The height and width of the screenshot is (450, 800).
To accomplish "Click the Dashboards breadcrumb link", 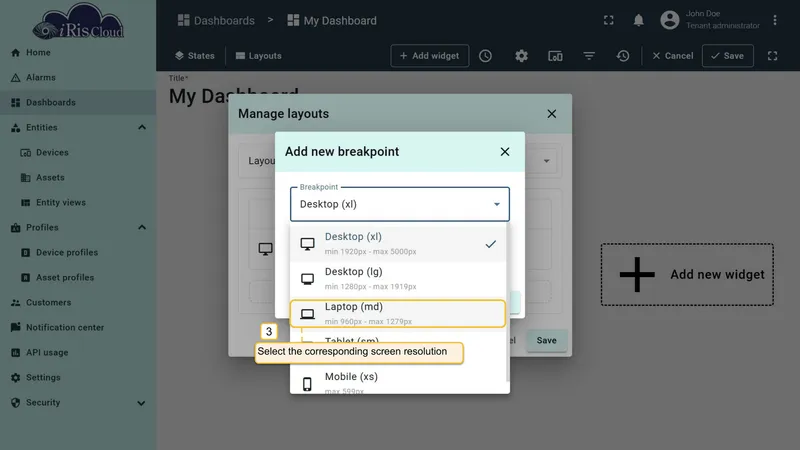I will tap(216, 20).
